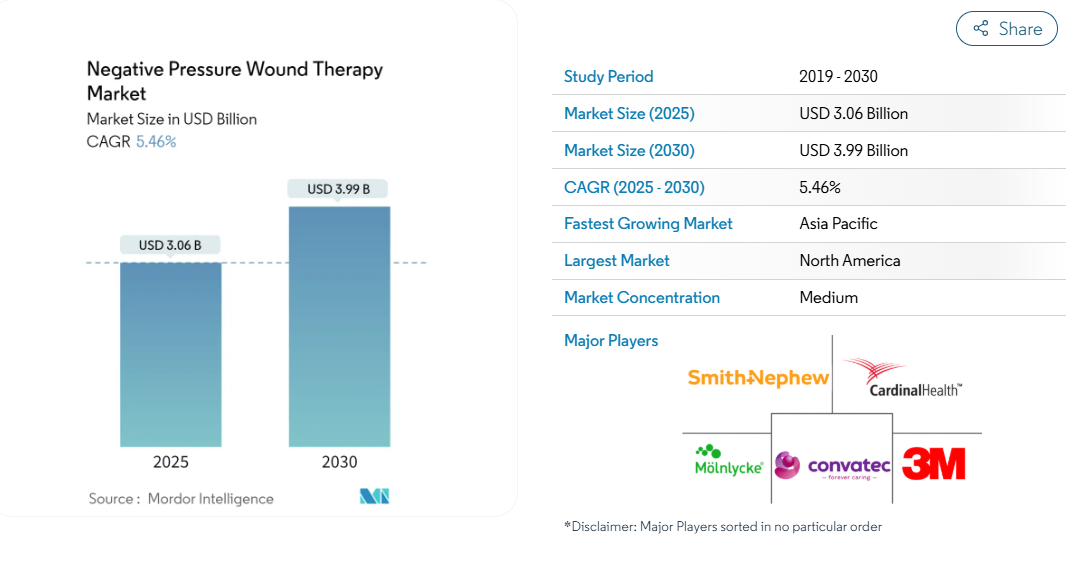Click the Fastest Growing Market label
Viewport: 1066px width, 566px height.
648,224
